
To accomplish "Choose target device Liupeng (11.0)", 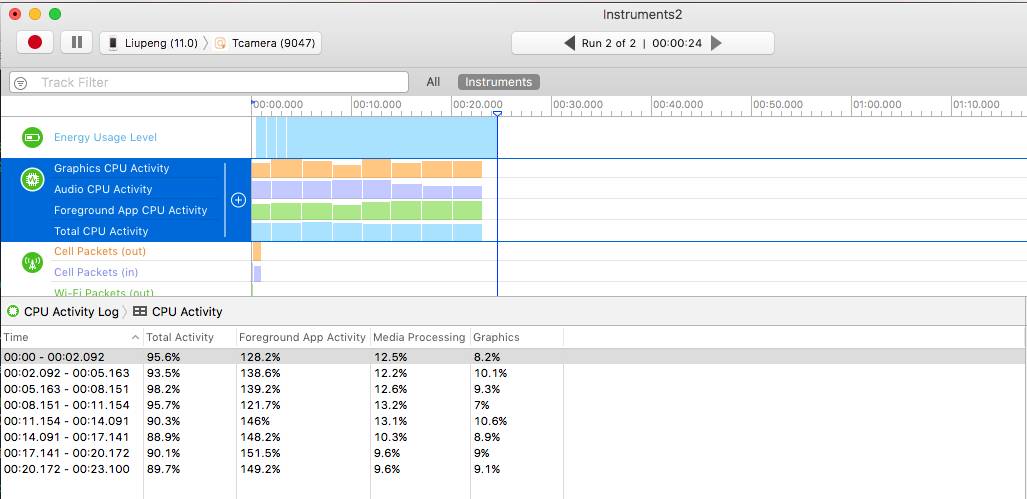I will click(153, 43).
